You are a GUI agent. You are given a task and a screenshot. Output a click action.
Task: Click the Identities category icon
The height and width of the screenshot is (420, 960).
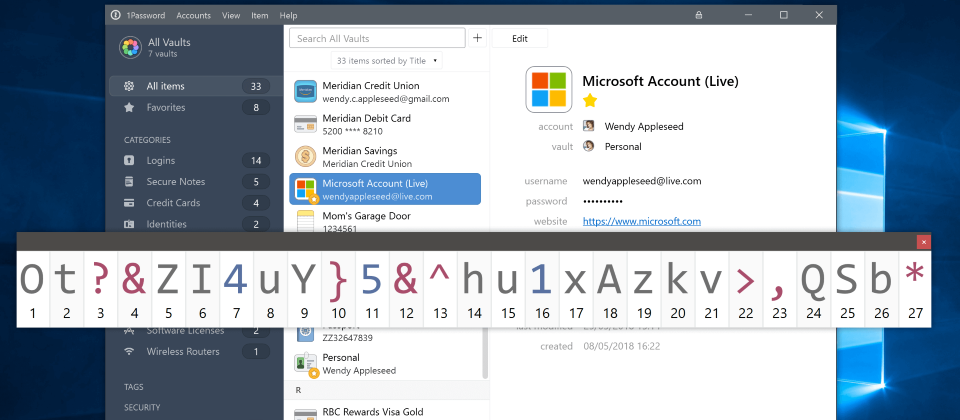(129, 224)
